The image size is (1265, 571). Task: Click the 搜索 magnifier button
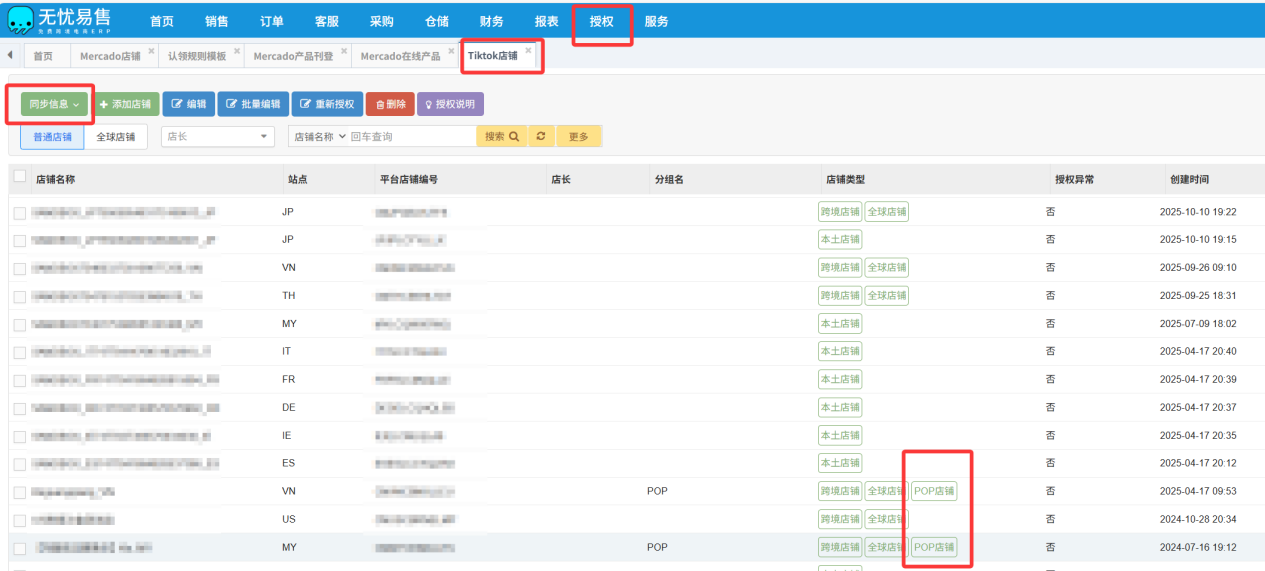coord(501,136)
